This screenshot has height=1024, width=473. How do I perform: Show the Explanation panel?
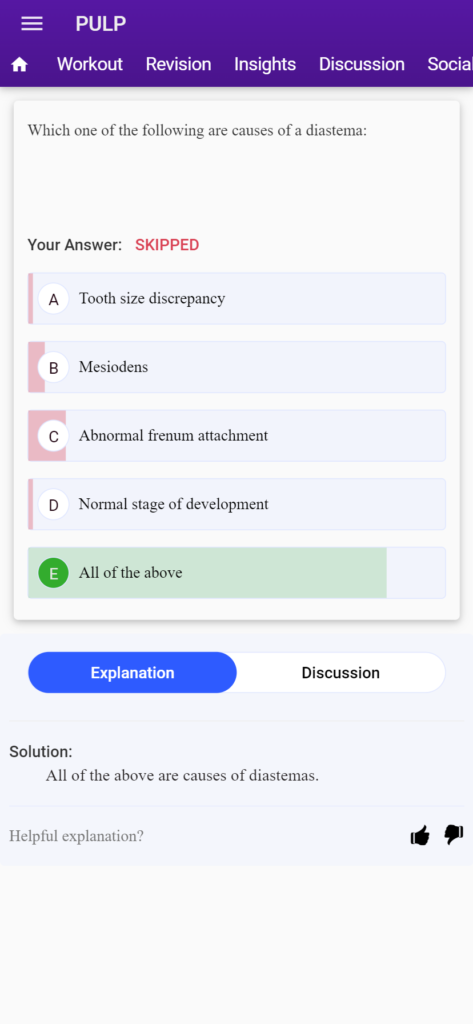click(x=133, y=673)
